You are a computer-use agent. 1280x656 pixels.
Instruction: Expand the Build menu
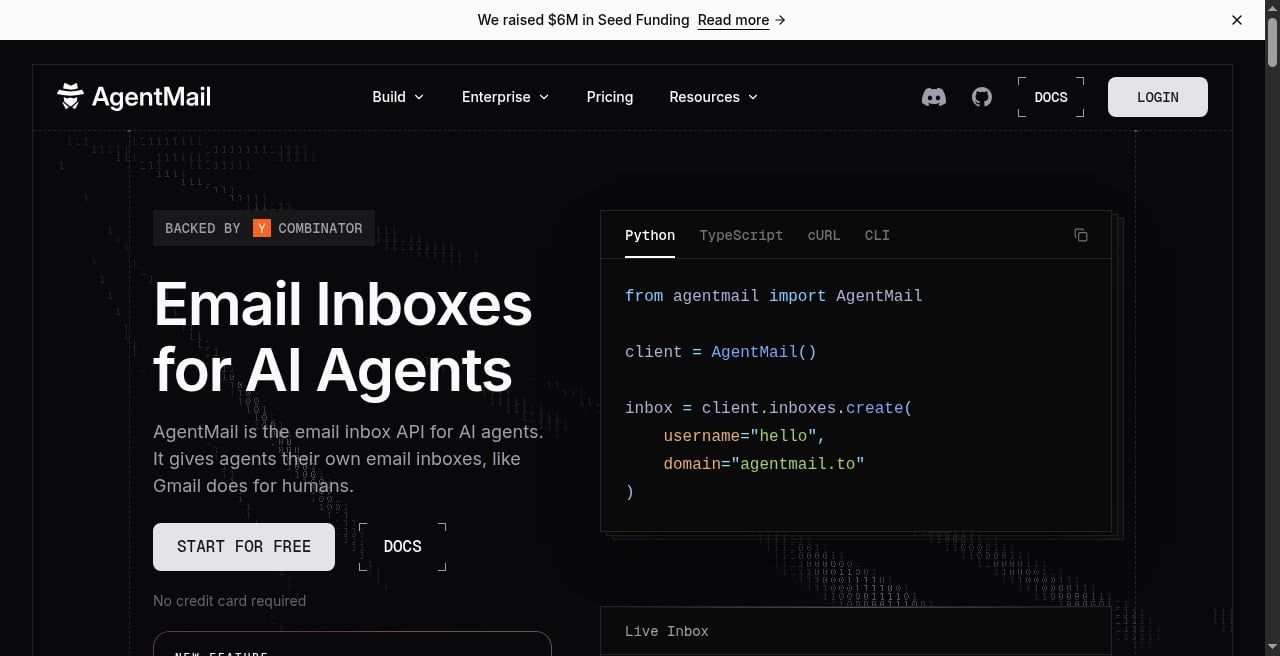coord(398,97)
